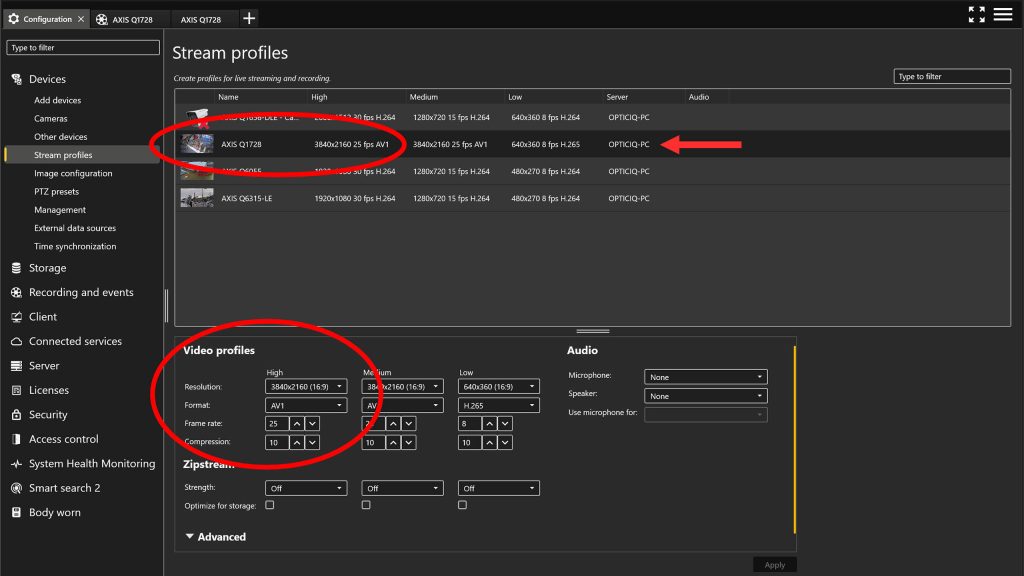Tick Optimize for storage for Low profile
Viewport: 1024px width, 576px height.
[x=462, y=506]
